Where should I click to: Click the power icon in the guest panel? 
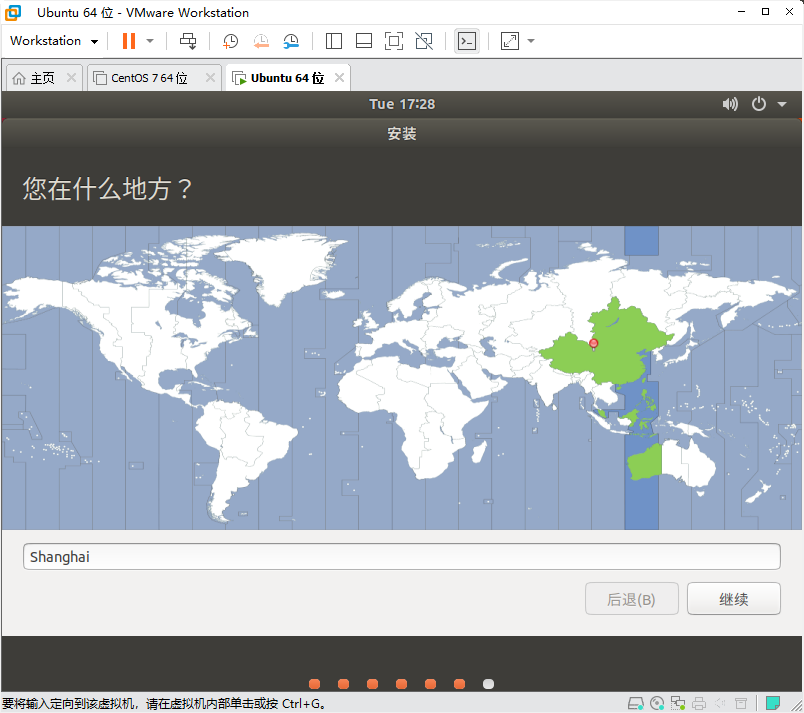[758, 103]
